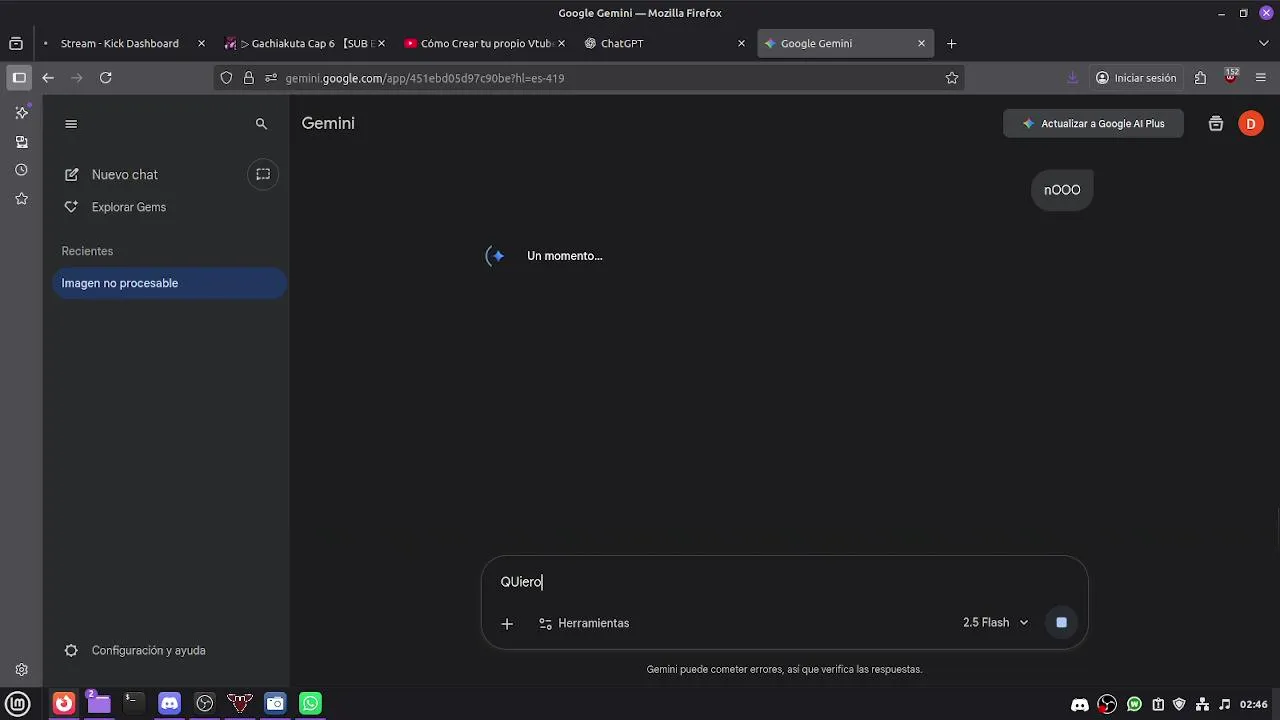This screenshot has width=1280, height=720.
Task: Open OBS Studio from the taskbar
Action: coord(205,703)
